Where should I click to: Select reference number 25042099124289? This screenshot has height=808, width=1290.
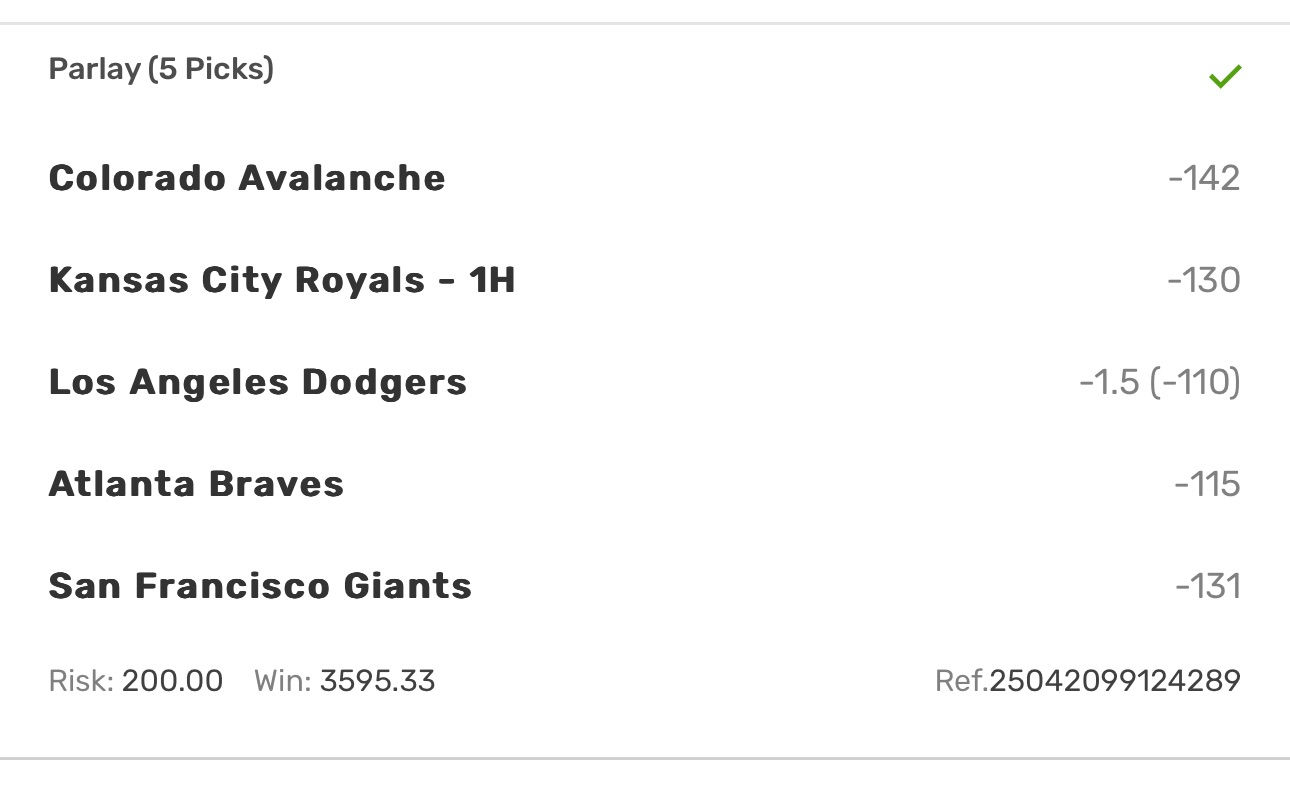coord(1114,682)
